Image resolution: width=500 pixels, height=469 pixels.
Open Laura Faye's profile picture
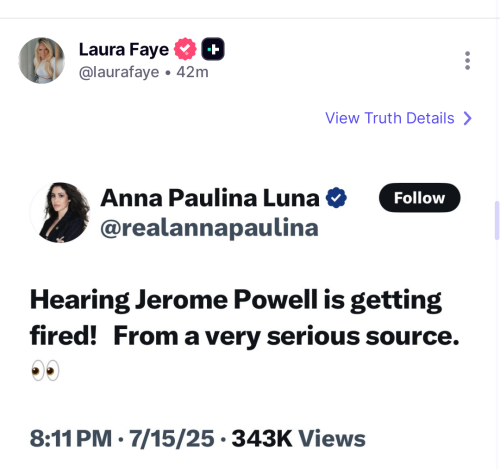point(42,60)
